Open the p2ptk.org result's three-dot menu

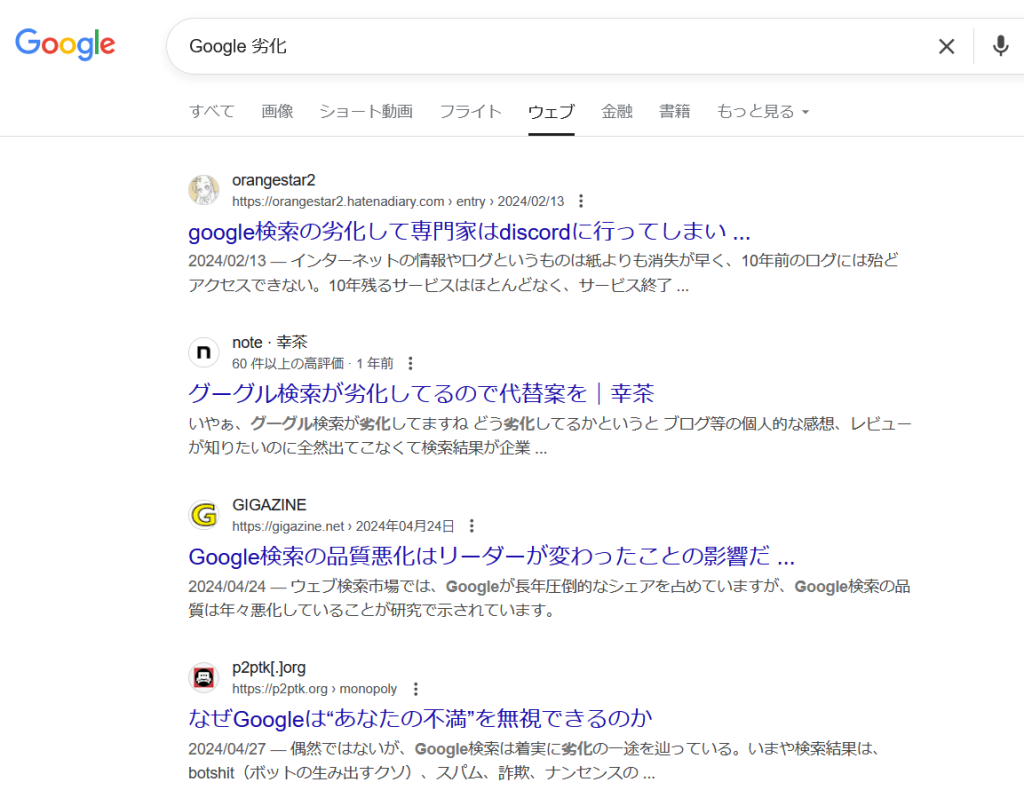[x=415, y=689]
